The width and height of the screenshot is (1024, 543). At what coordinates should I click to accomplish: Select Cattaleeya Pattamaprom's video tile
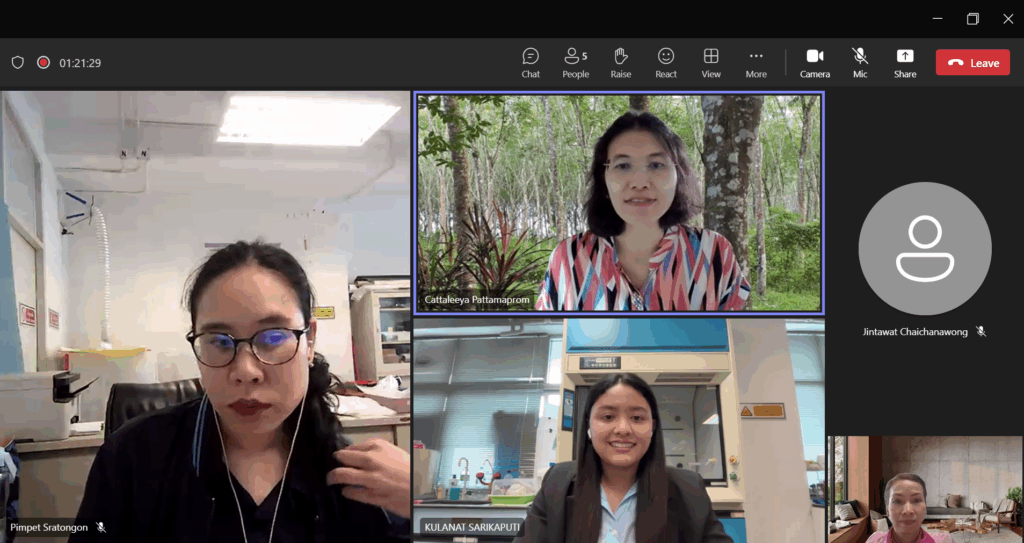point(619,203)
